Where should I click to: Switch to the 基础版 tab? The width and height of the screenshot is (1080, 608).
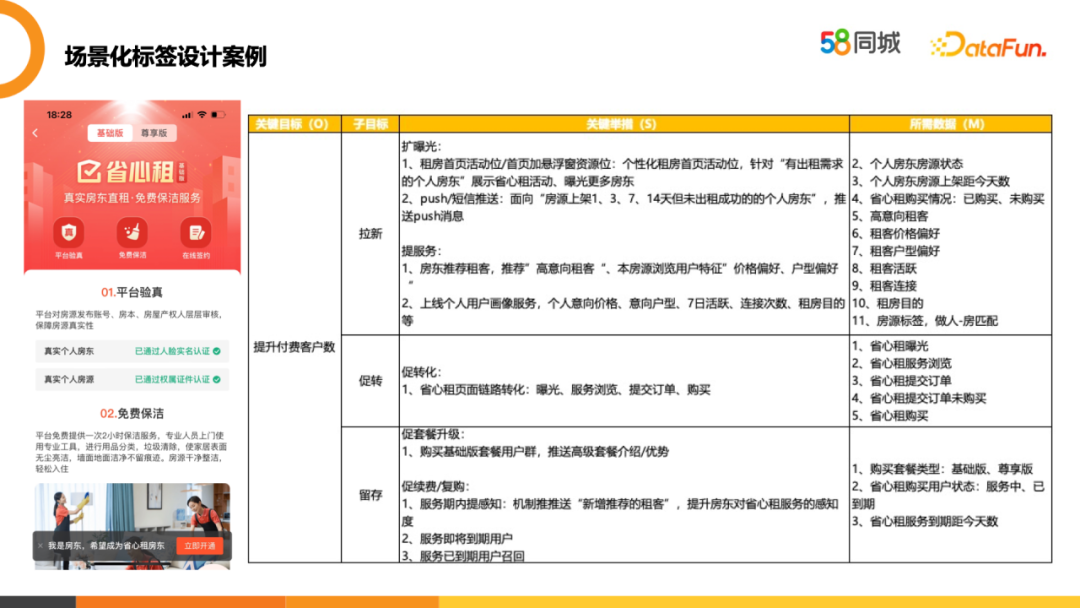pyautogui.click(x=109, y=133)
